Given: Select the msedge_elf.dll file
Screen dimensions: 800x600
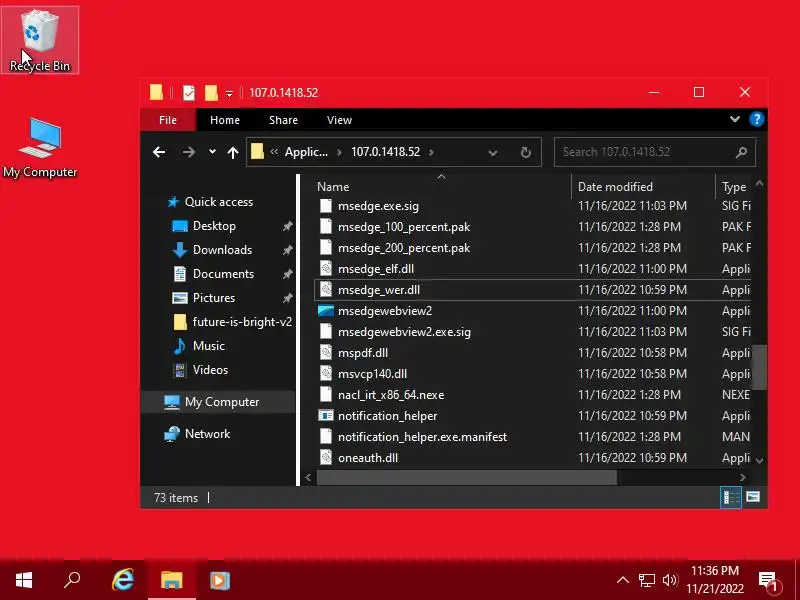Looking at the screenshot, I should (376, 269).
